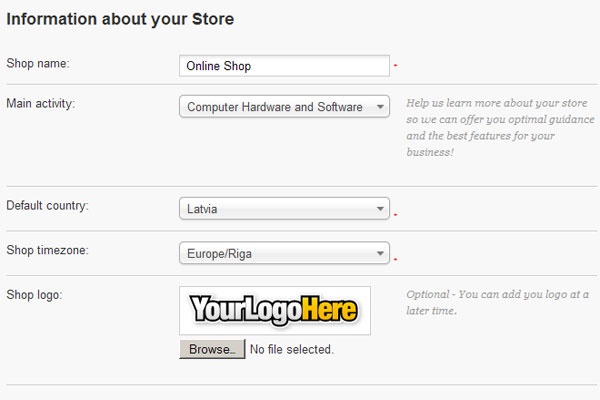Click the required marker beside Default country
The height and width of the screenshot is (400, 600).
[395, 215]
